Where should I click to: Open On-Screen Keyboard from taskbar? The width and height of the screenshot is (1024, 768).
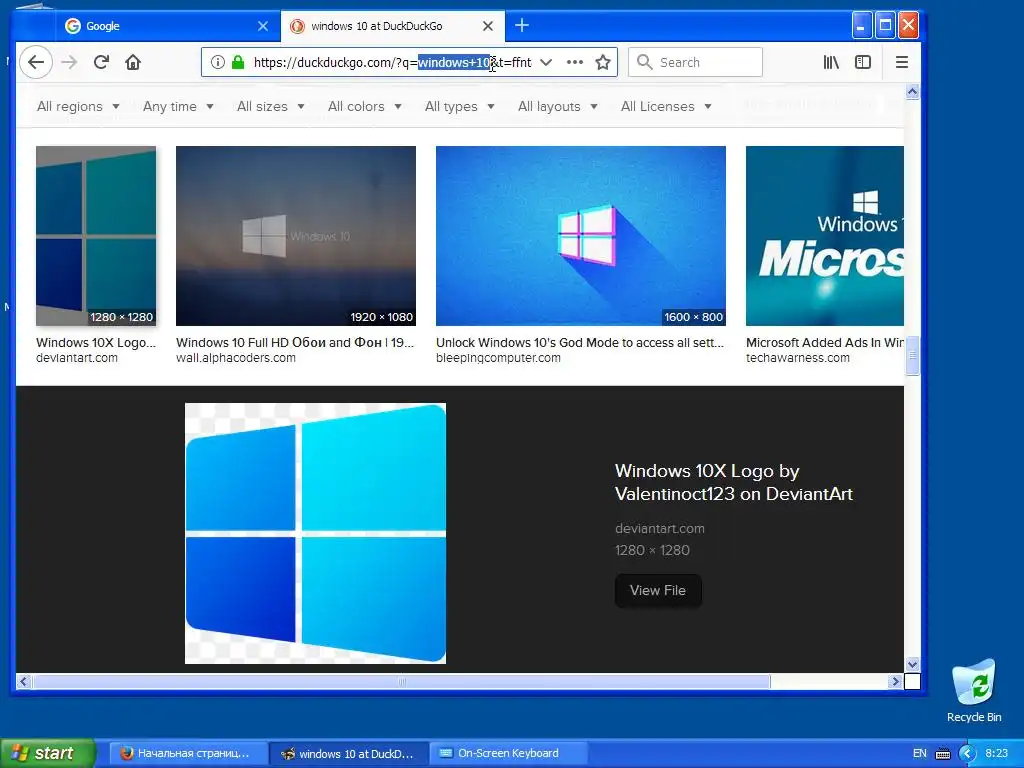508,753
